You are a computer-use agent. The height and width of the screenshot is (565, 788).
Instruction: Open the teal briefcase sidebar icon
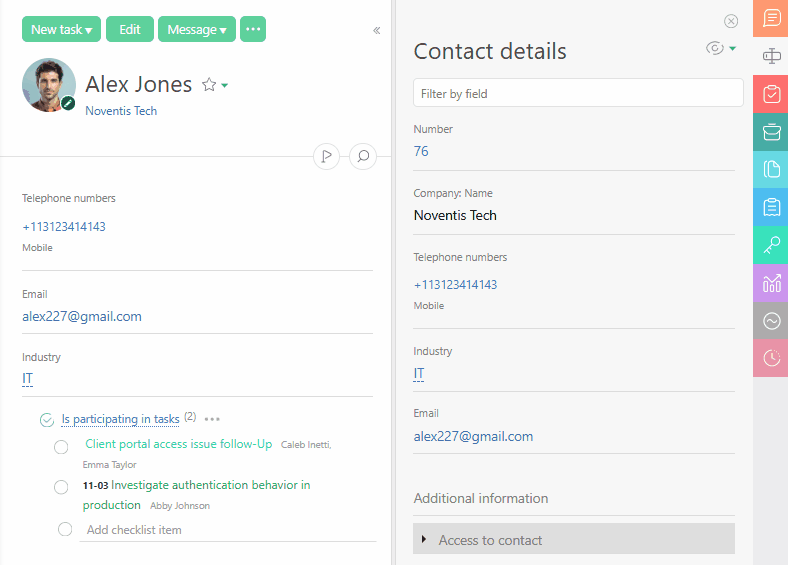pyautogui.click(x=771, y=132)
